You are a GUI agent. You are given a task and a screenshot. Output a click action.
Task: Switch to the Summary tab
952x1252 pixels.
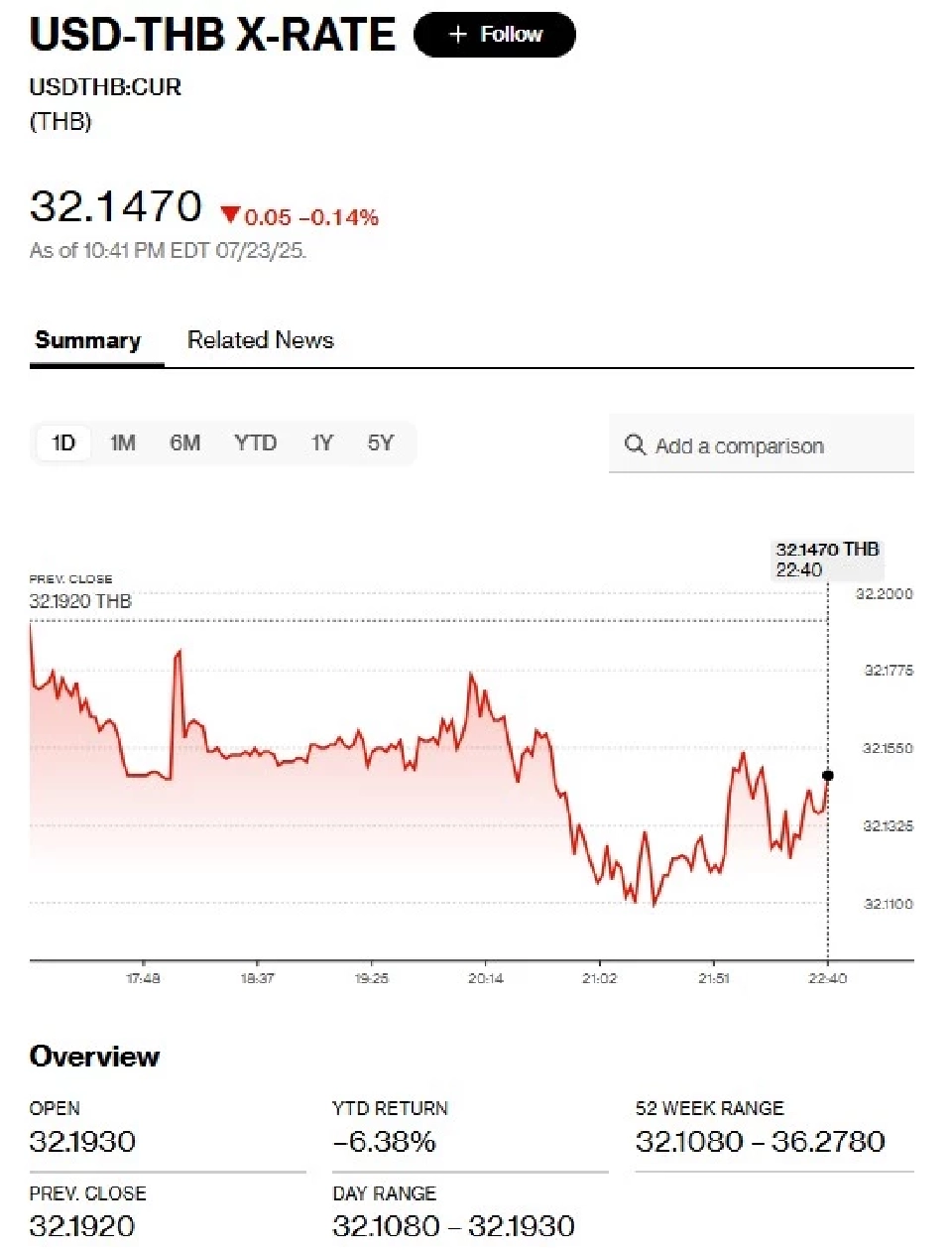pos(87,340)
